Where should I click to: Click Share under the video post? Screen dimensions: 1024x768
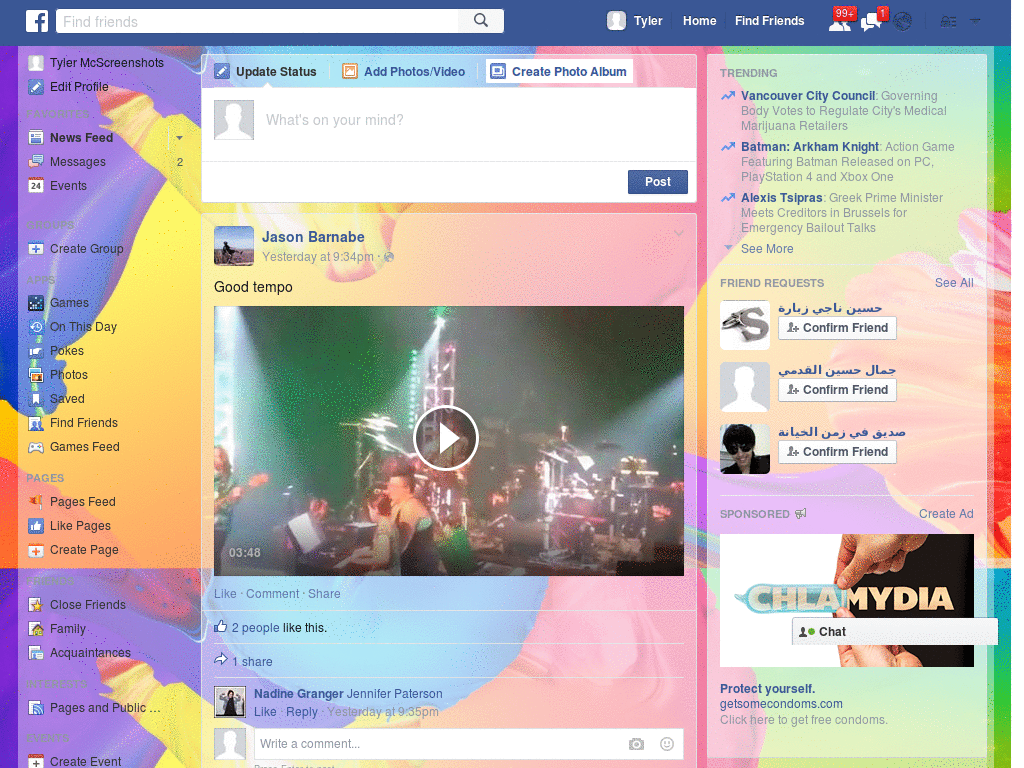point(324,594)
